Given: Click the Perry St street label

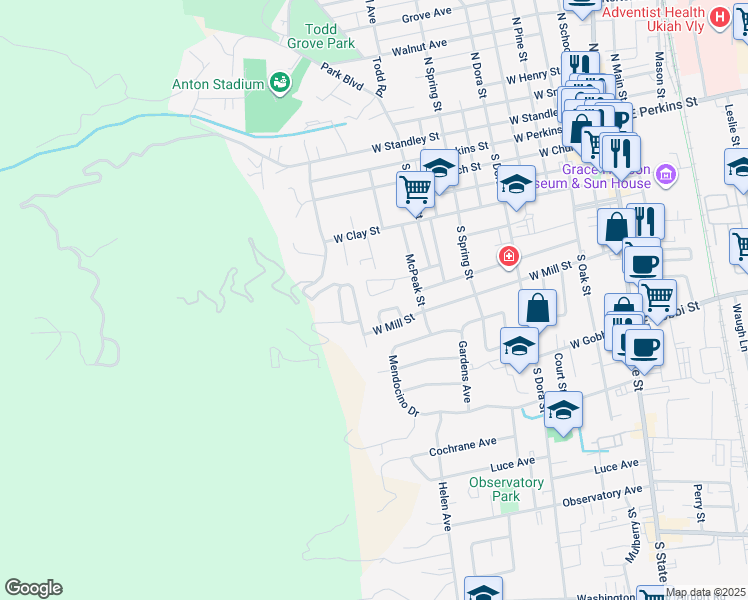Looking at the screenshot, I should click(x=699, y=503).
